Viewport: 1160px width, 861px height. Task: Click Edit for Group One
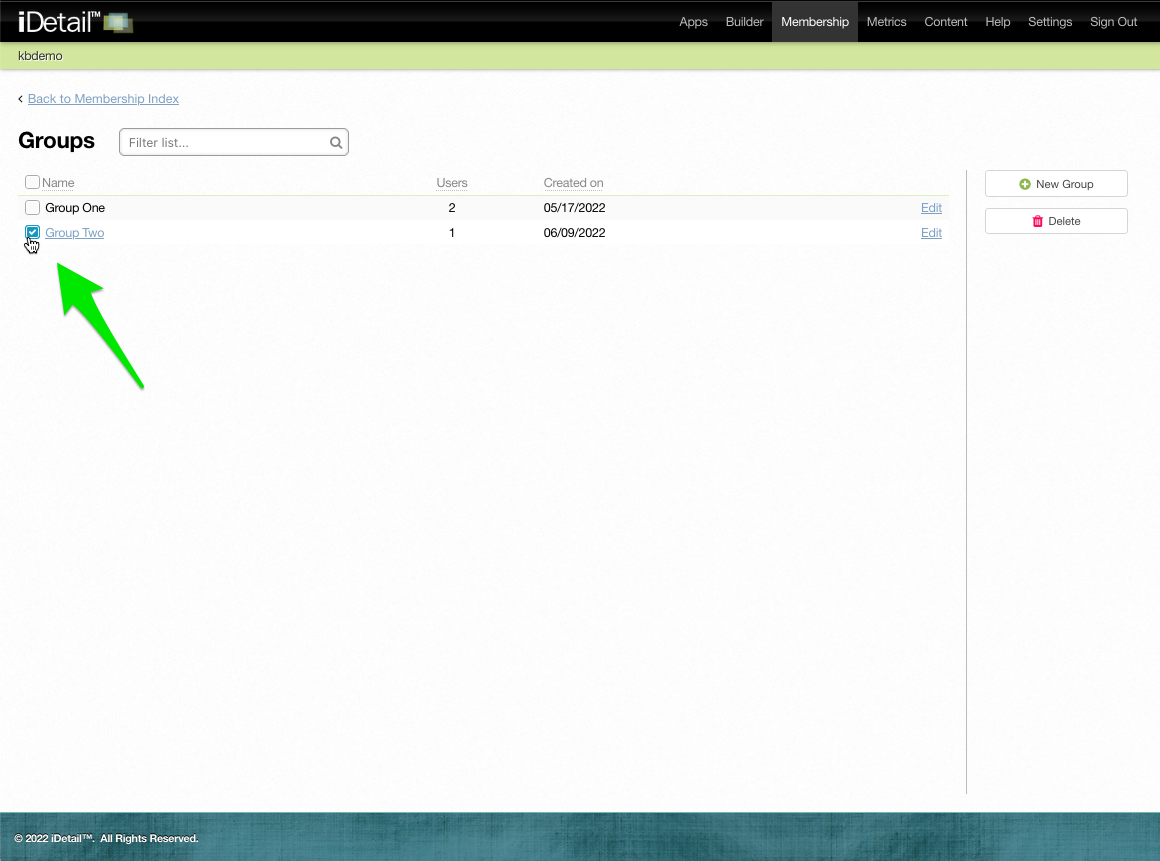(931, 207)
